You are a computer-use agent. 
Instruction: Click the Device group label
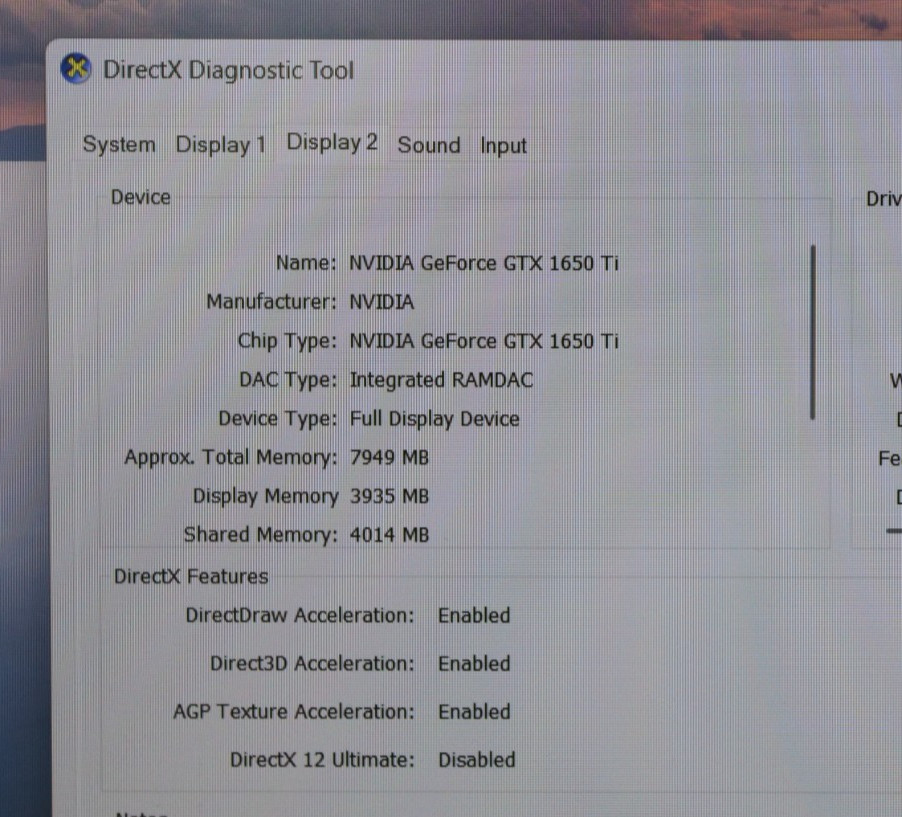pos(141,197)
